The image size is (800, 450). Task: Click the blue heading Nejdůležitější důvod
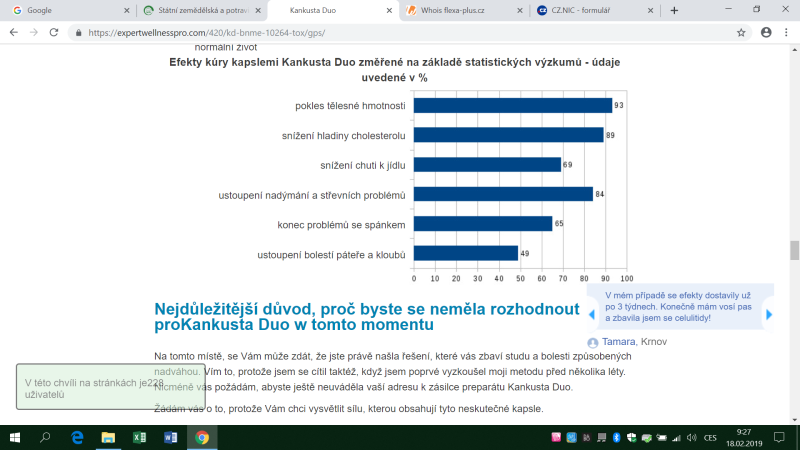(x=367, y=316)
